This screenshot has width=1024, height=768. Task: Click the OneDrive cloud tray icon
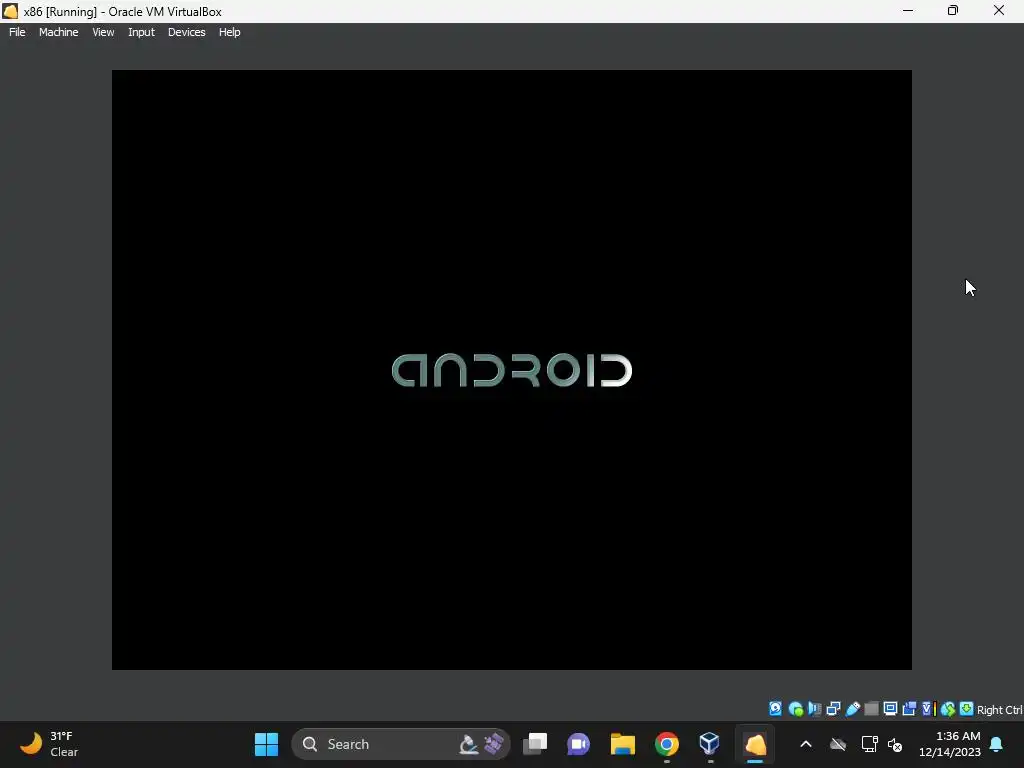pos(838,744)
